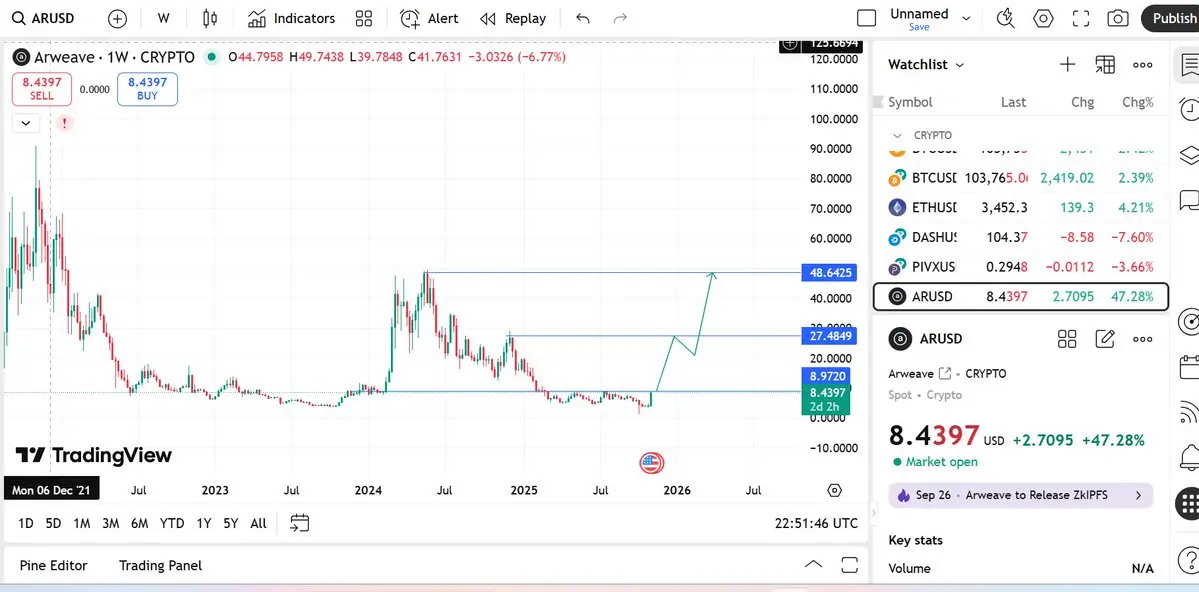Click the blue BUY 8.4397 button

coord(148,89)
